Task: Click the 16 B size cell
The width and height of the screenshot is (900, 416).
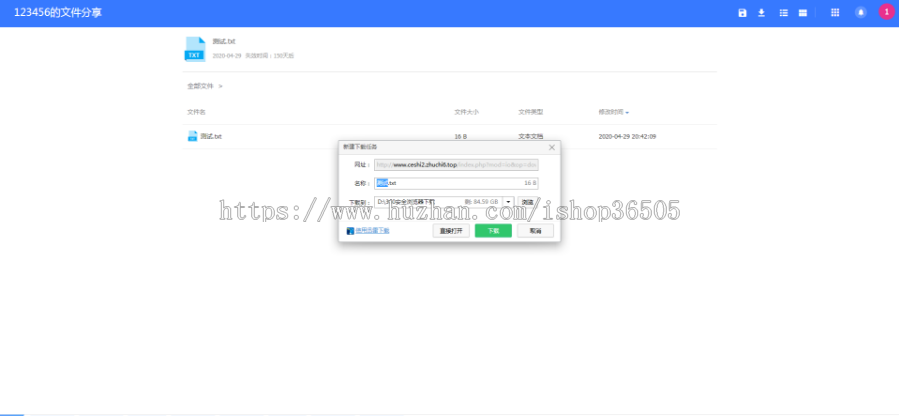Action: [460, 137]
